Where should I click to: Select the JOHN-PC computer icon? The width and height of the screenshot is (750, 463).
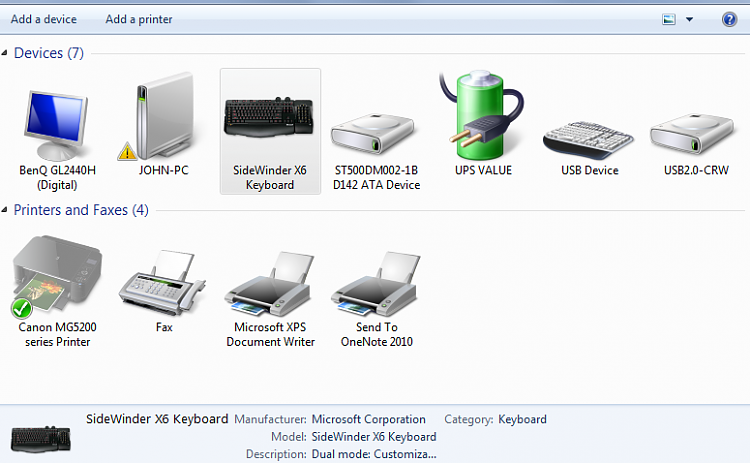[x=164, y=116]
